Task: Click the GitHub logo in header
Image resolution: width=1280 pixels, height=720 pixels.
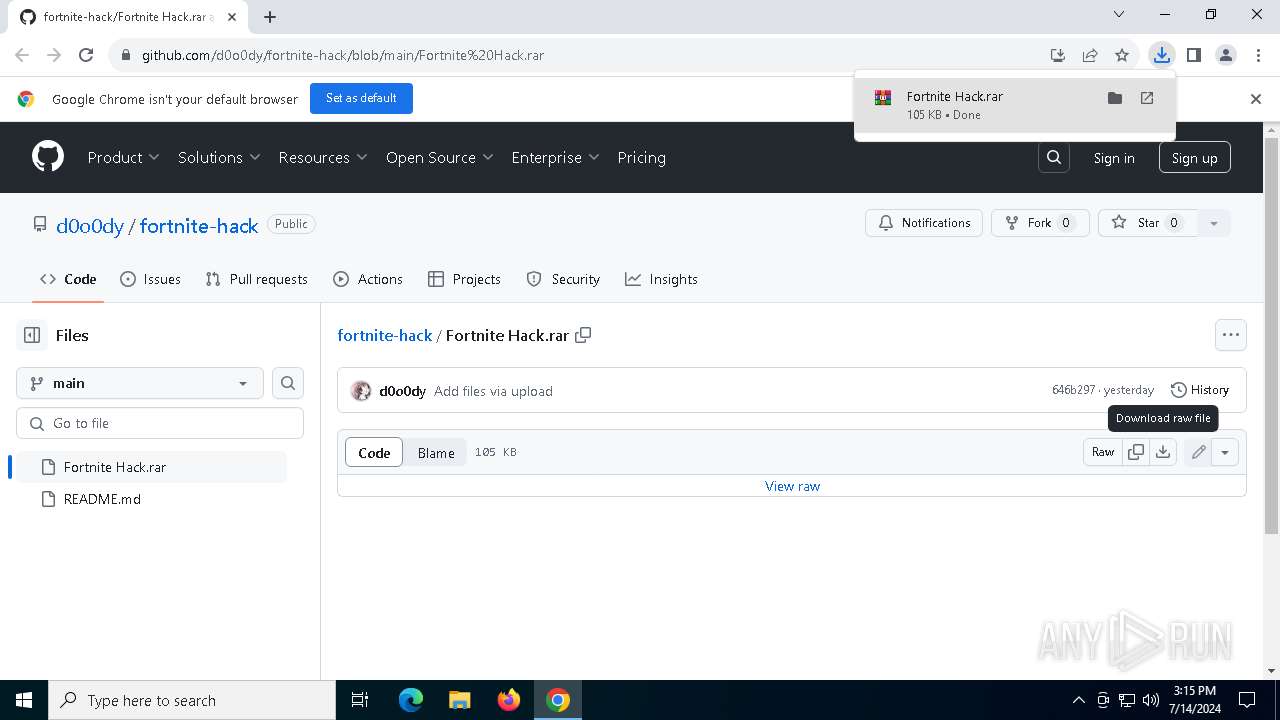Action: (48, 157)
